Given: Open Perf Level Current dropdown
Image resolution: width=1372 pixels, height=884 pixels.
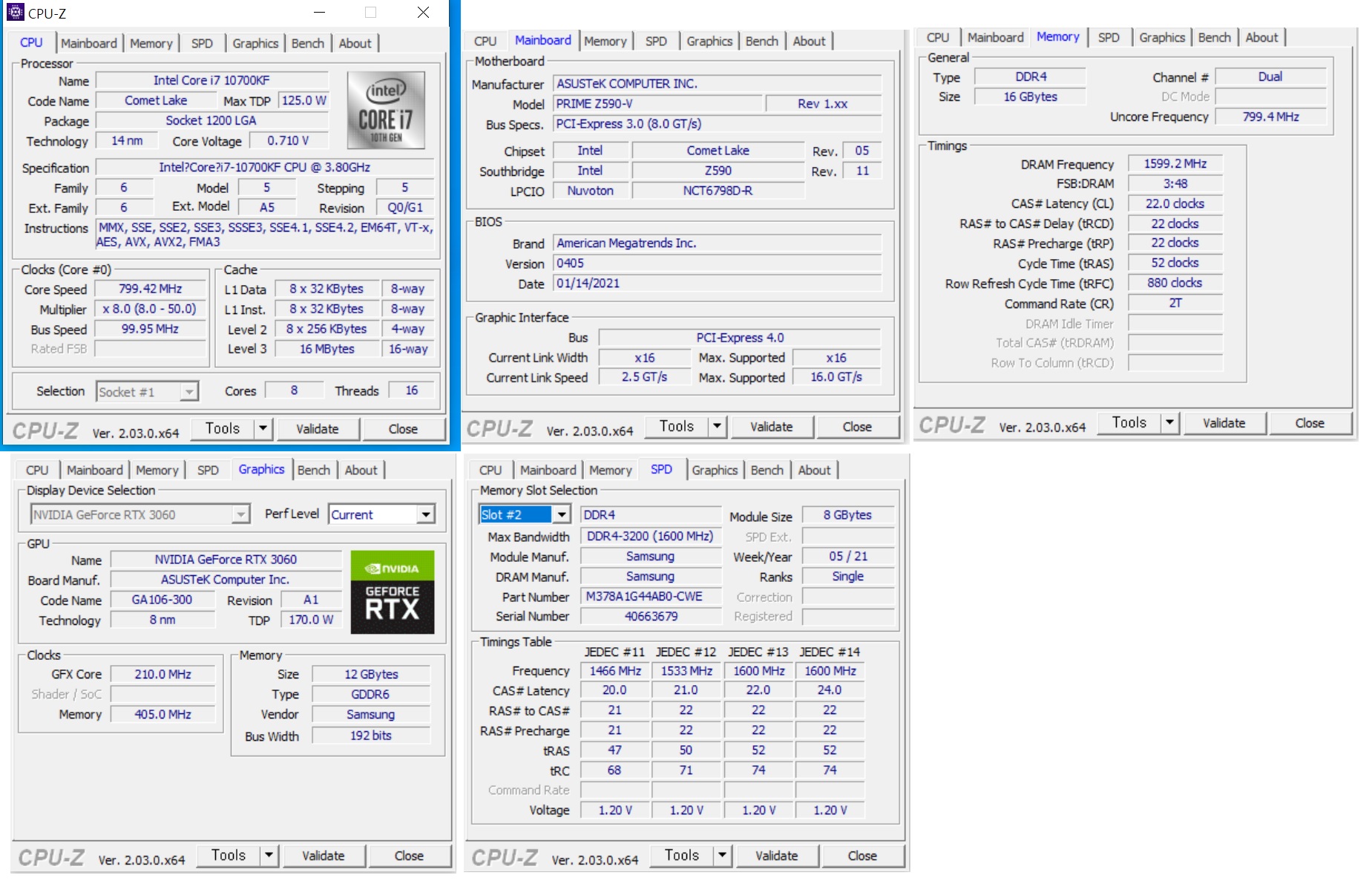Looking at the screenshot, I should point(381,514).
